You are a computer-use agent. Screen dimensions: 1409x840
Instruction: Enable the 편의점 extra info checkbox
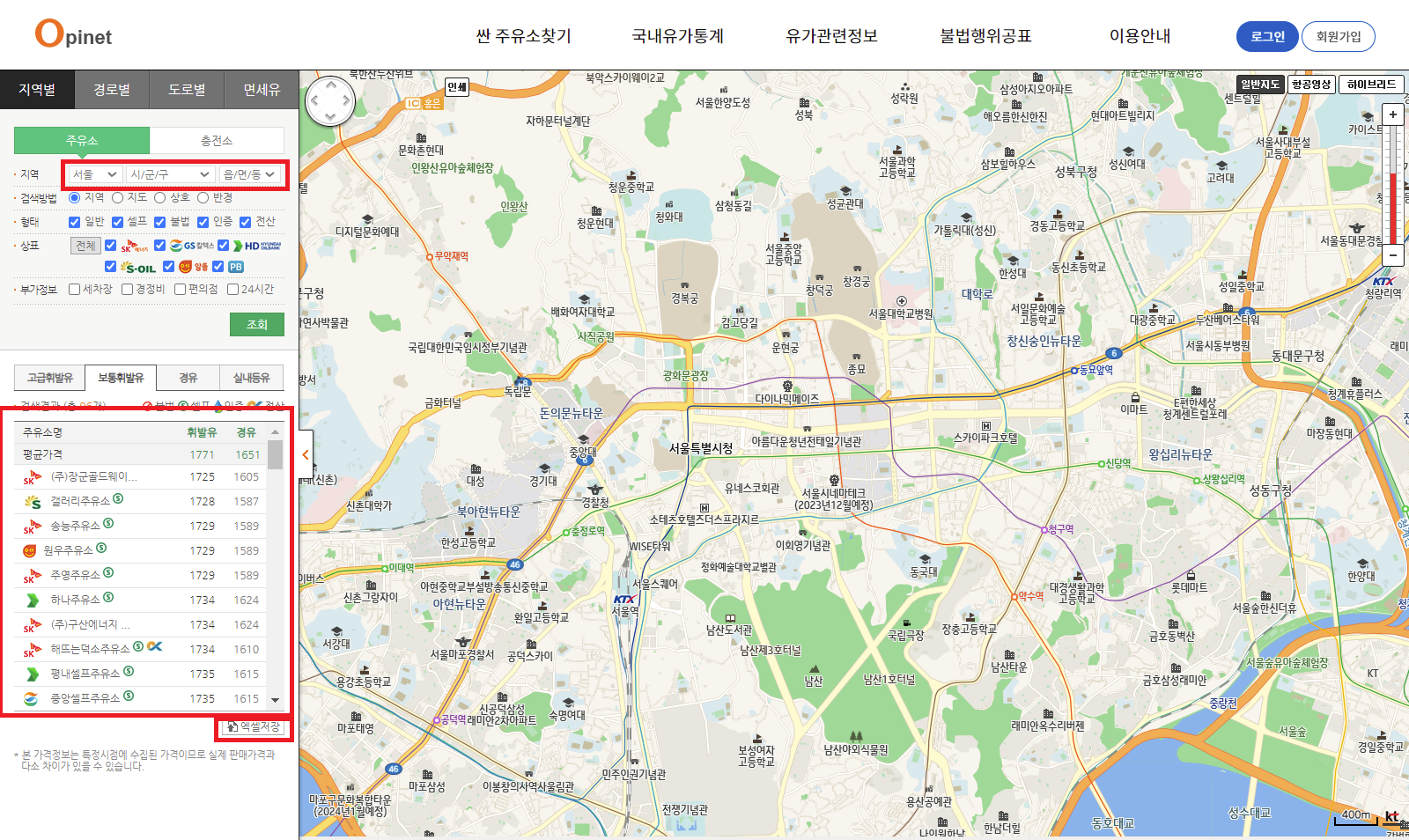point(180,289)
